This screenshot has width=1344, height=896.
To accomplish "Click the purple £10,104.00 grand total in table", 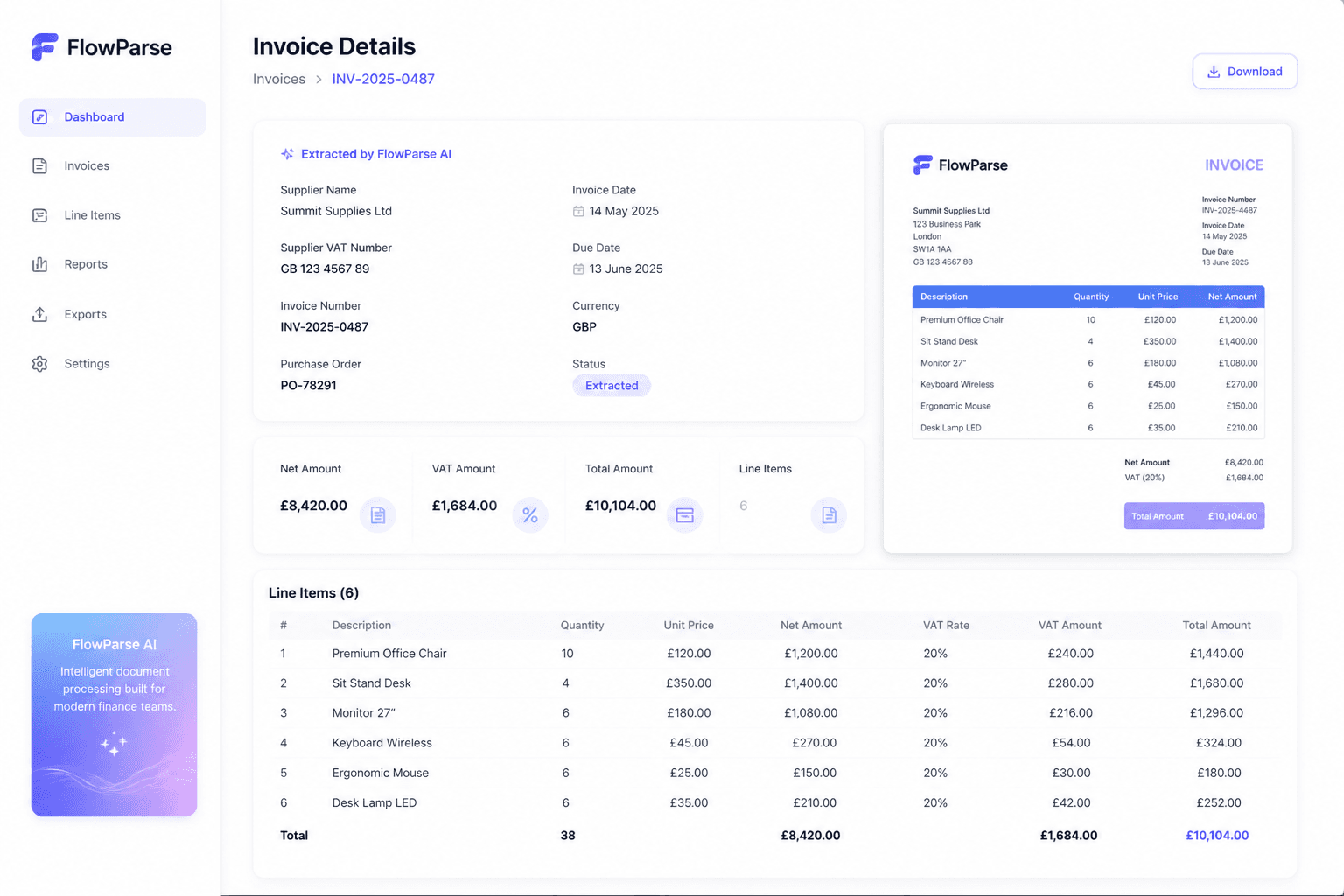I will (1217, 836).
